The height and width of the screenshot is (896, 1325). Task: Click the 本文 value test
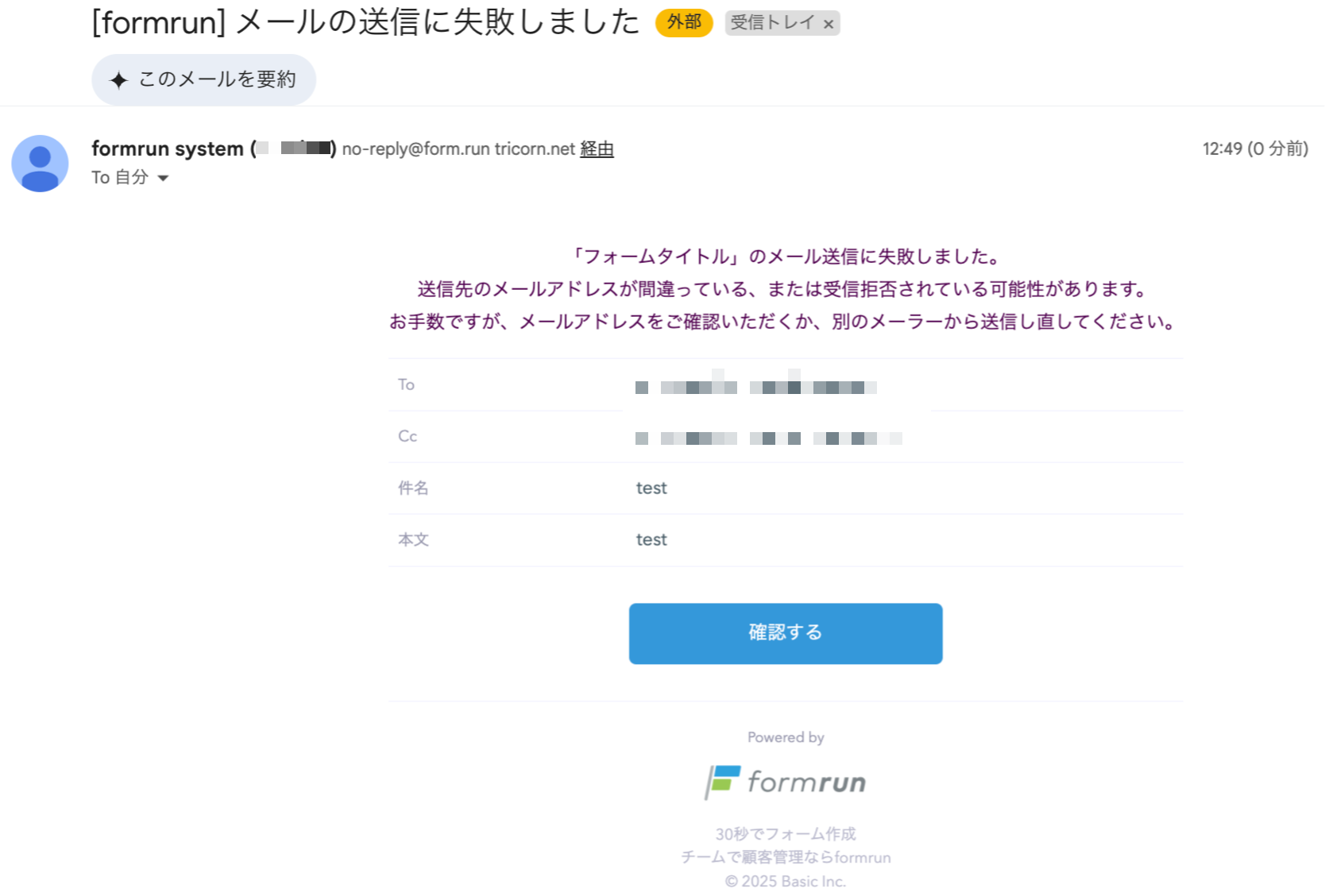[x=651, y=539]
